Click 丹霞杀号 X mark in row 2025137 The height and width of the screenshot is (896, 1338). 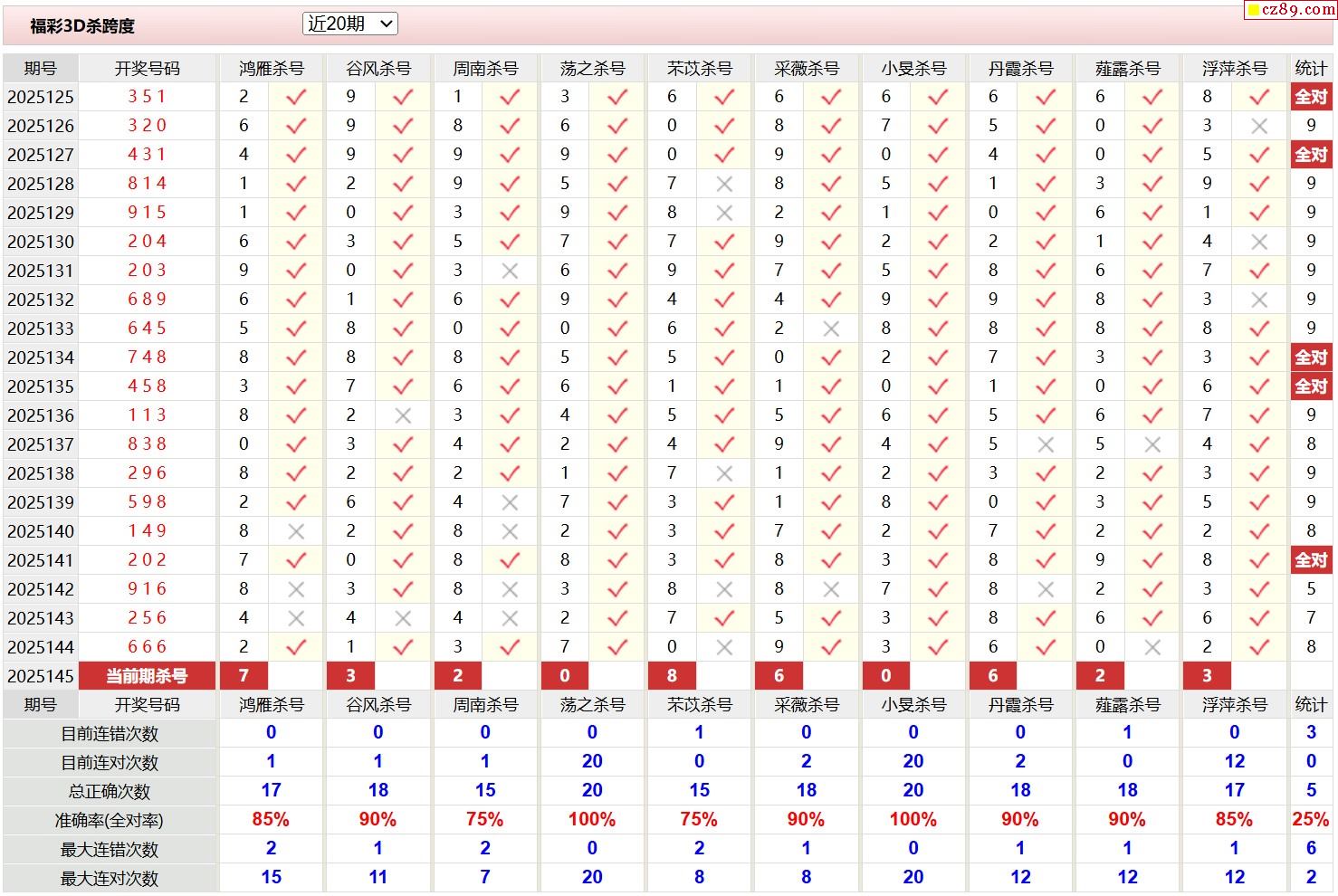tap(1045, 444)
